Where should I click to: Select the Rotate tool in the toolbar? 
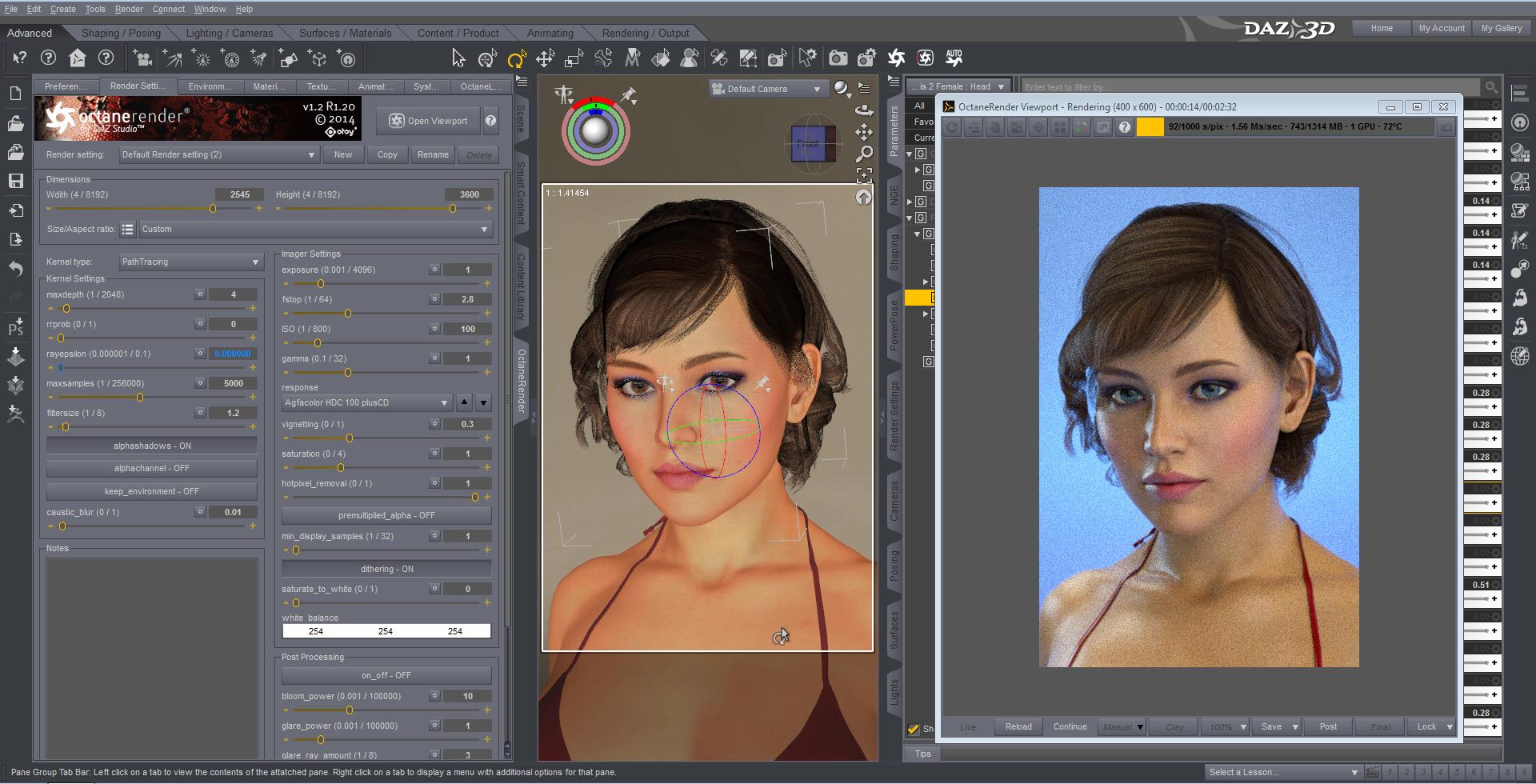[x=516, y=58]
